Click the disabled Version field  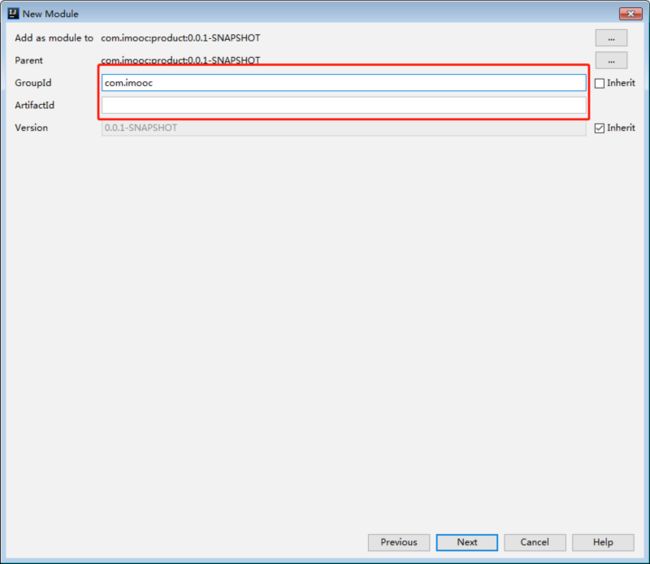pos(344,128)
